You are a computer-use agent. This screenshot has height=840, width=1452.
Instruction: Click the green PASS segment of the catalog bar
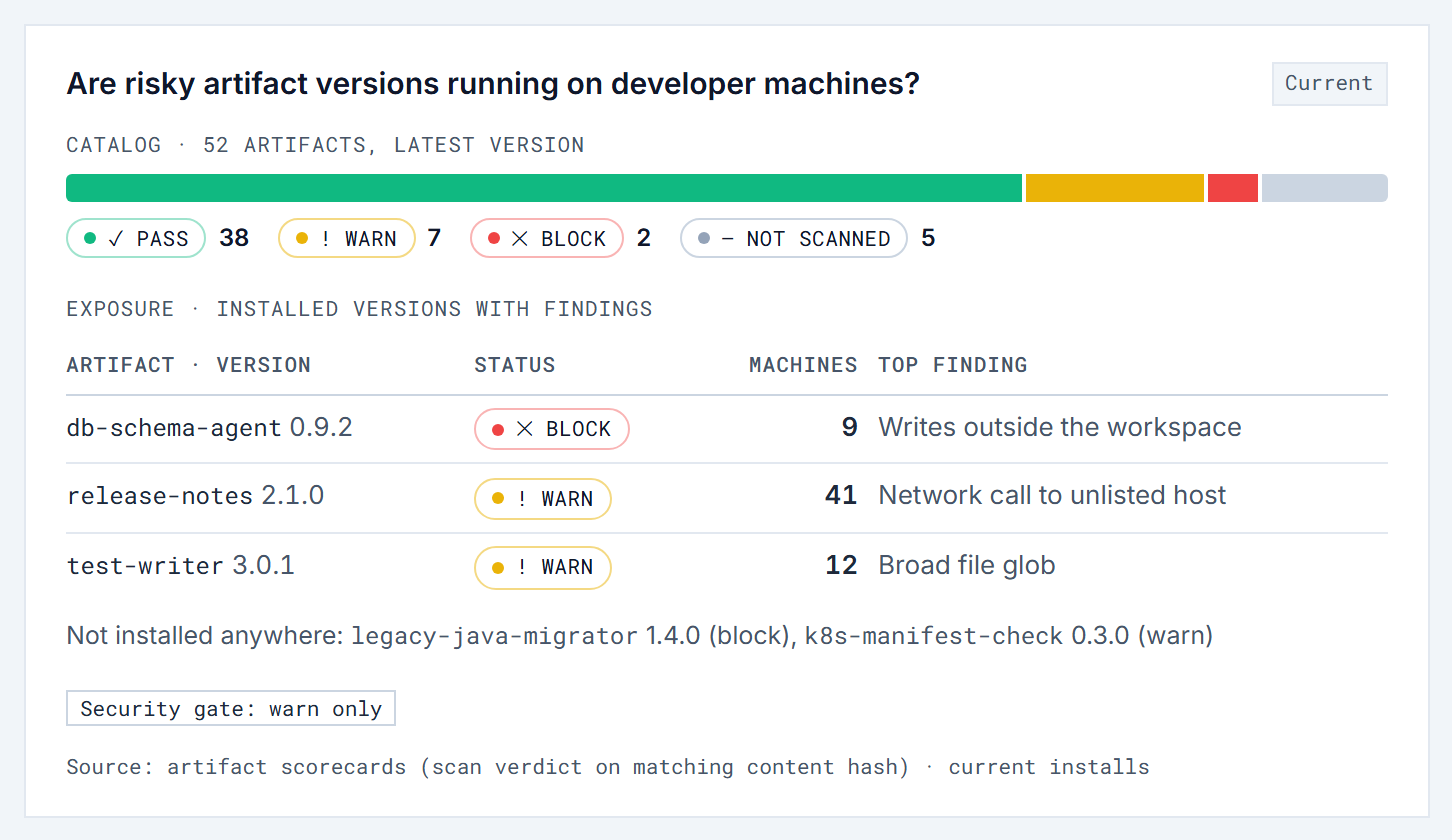(x=544, y=188)
